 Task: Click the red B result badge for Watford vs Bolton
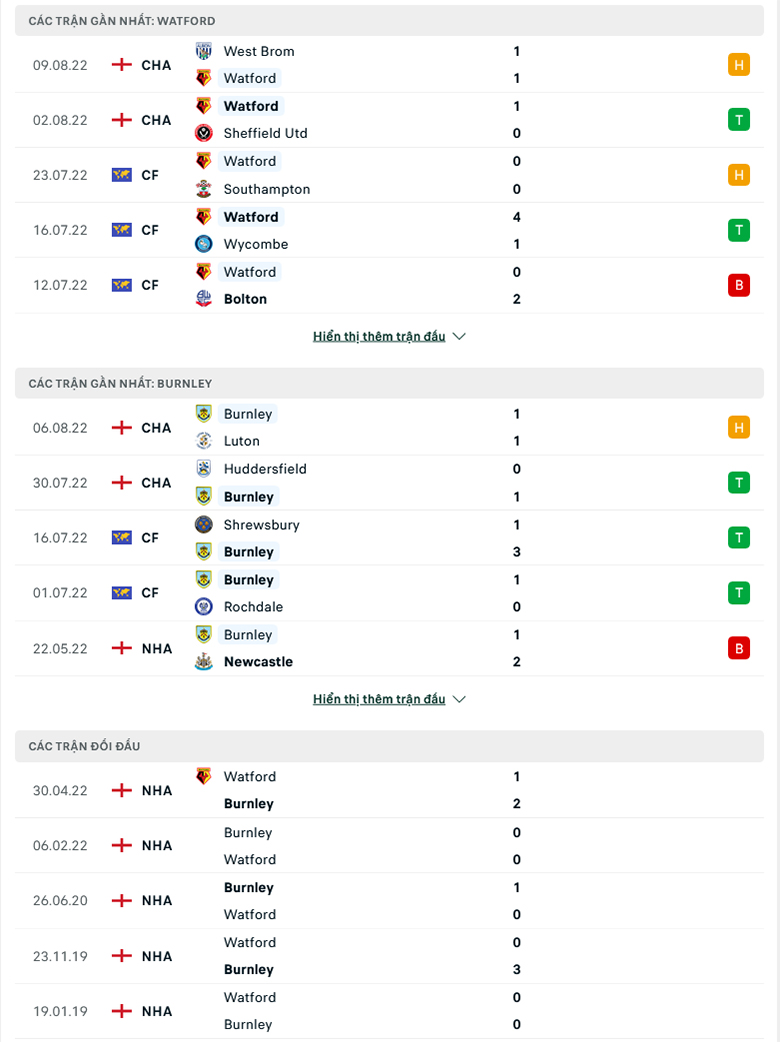click(739, 285)
